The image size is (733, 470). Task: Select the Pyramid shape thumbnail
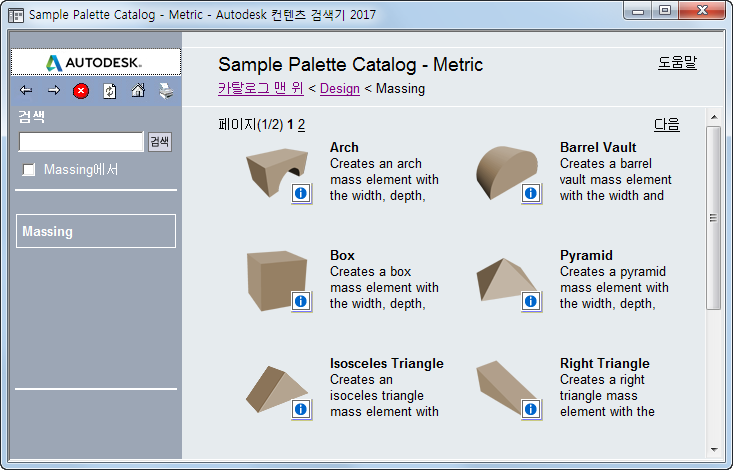tap(506, 279)
